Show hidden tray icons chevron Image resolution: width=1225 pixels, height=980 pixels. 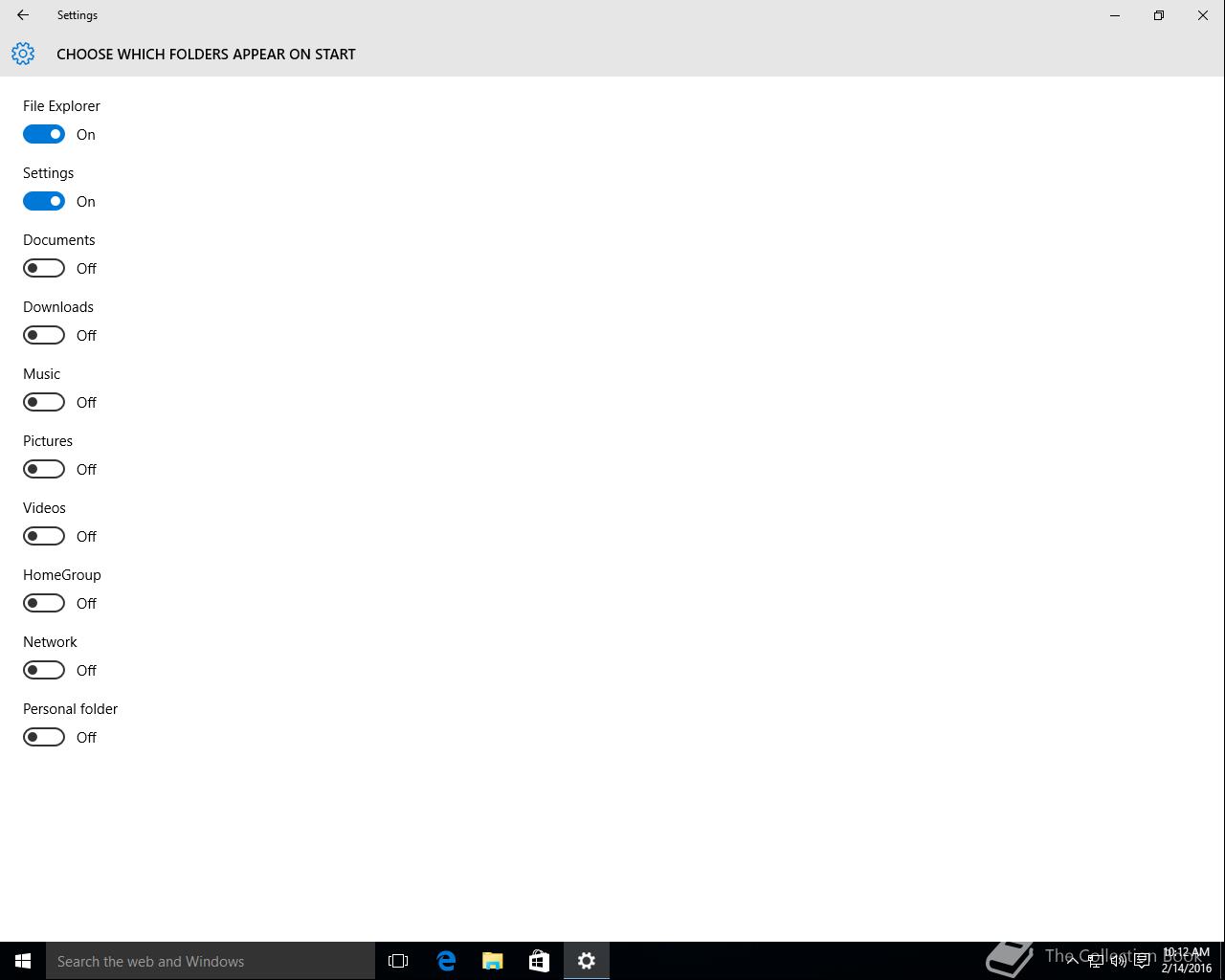(1073, 961)
